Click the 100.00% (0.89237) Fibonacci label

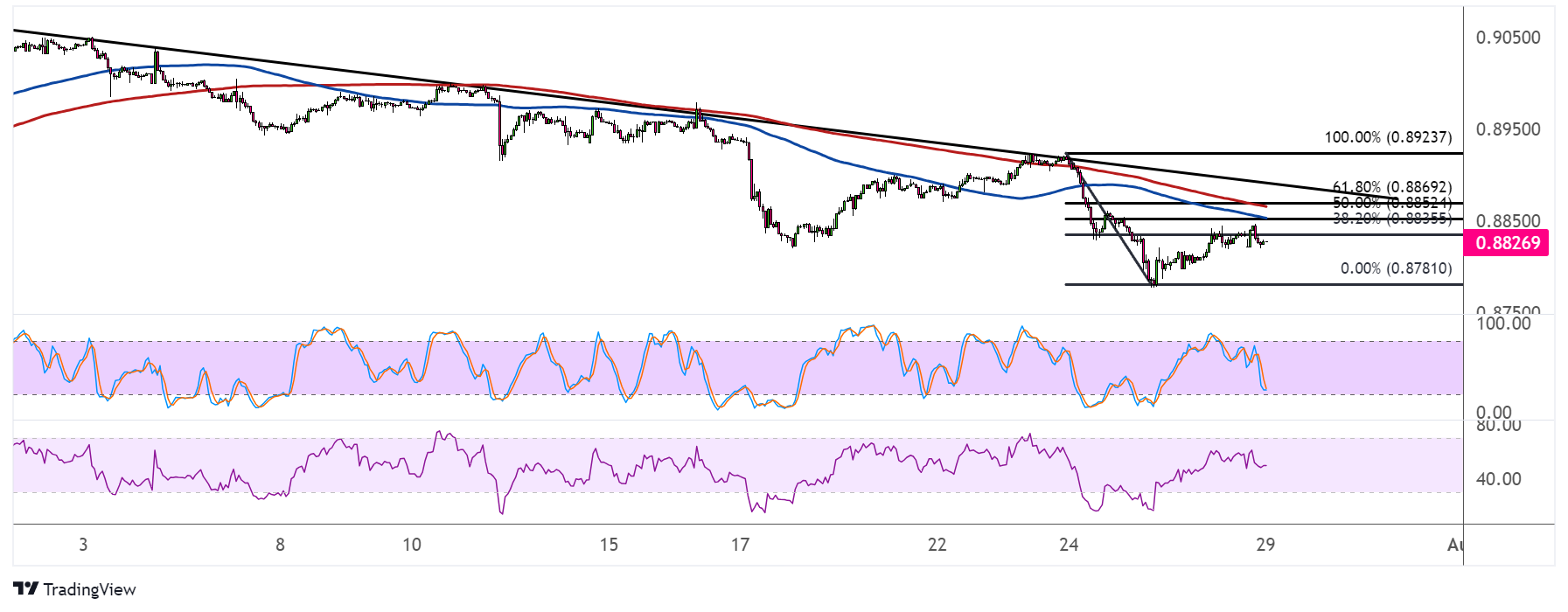click(x=1388, y=137)
